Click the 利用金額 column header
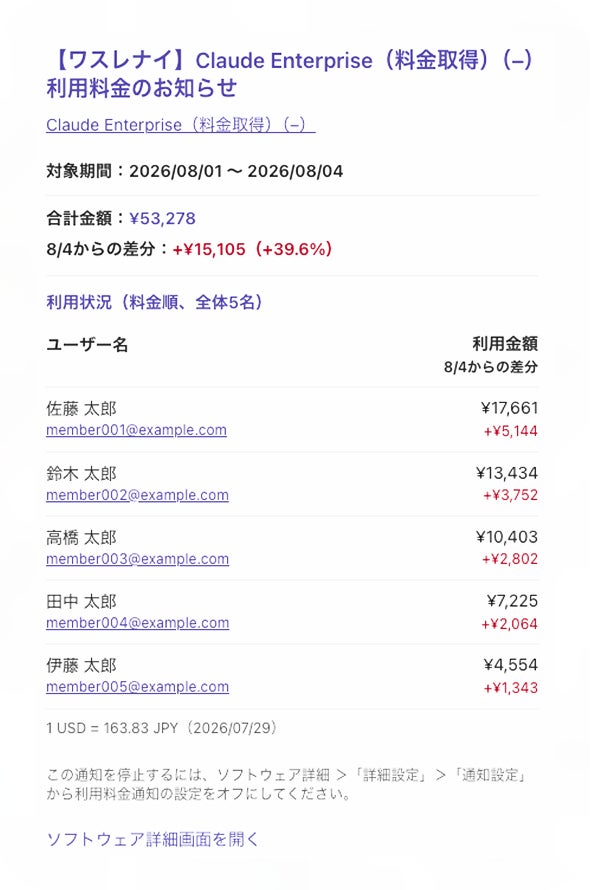 pos(505,344)
